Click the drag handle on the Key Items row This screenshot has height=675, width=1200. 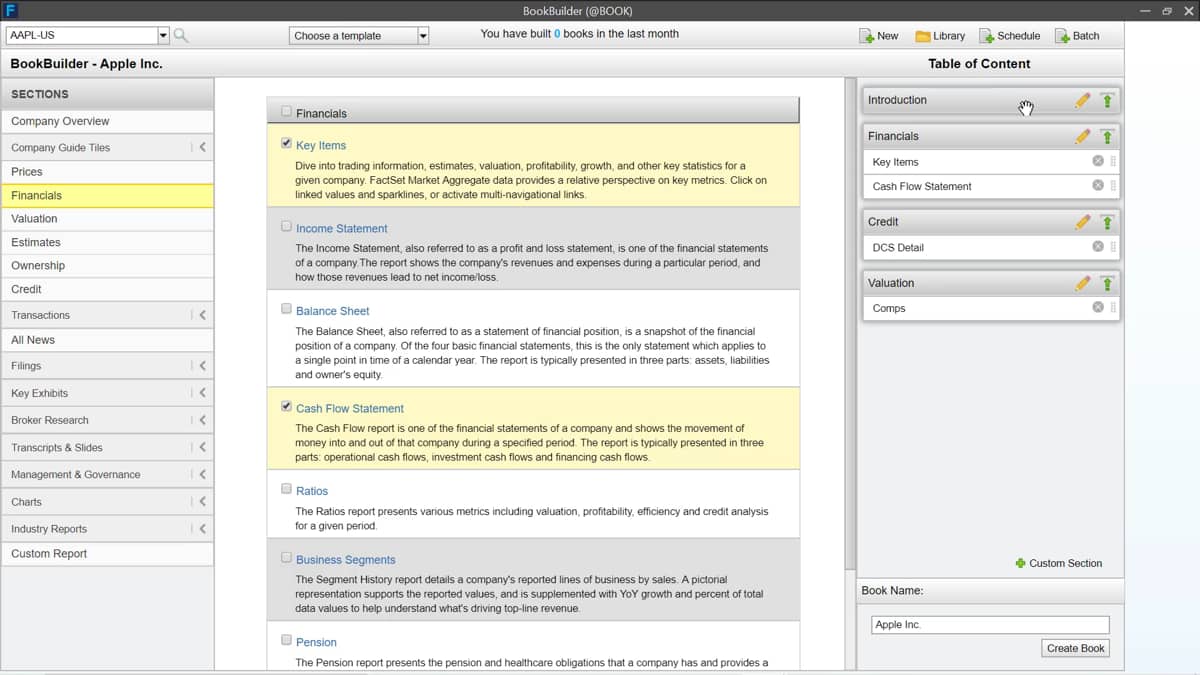1113,161
